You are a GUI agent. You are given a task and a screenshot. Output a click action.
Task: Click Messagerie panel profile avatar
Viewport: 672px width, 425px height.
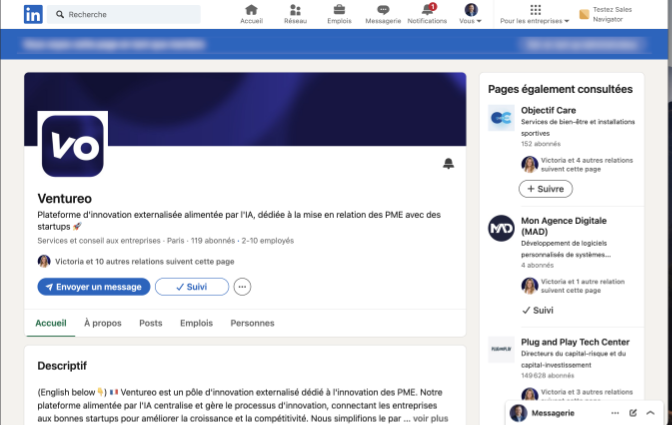coord(518,413)
